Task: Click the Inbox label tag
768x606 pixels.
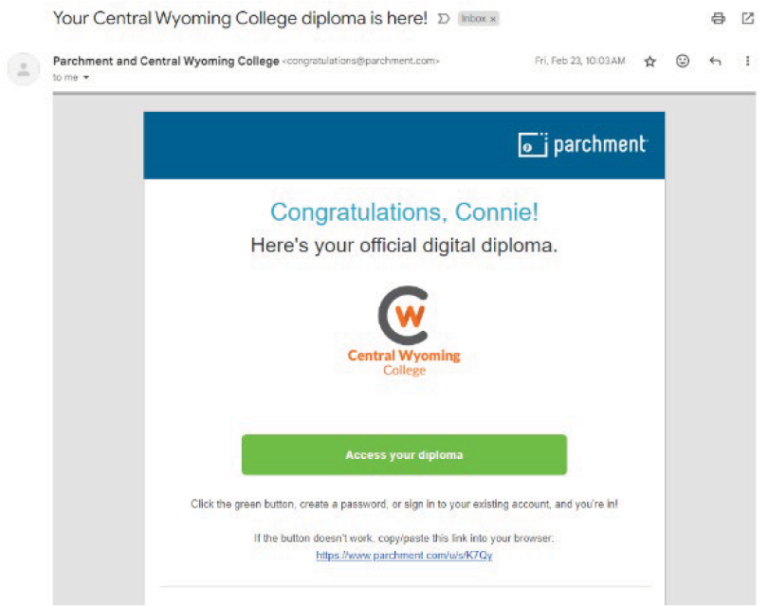Action: pyautogui.click(x=472, y=19)
